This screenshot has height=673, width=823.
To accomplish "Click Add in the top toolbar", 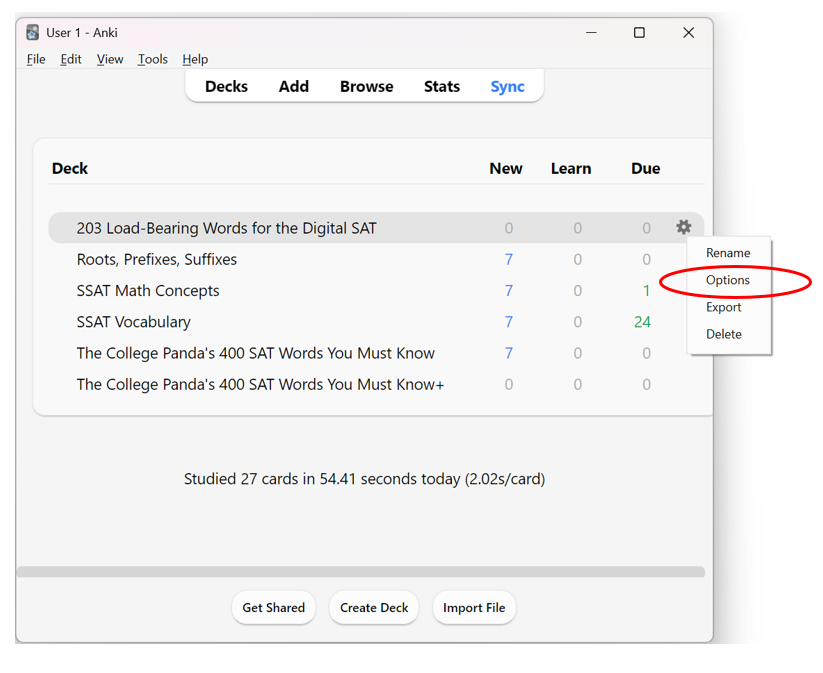I will point(294,87).
